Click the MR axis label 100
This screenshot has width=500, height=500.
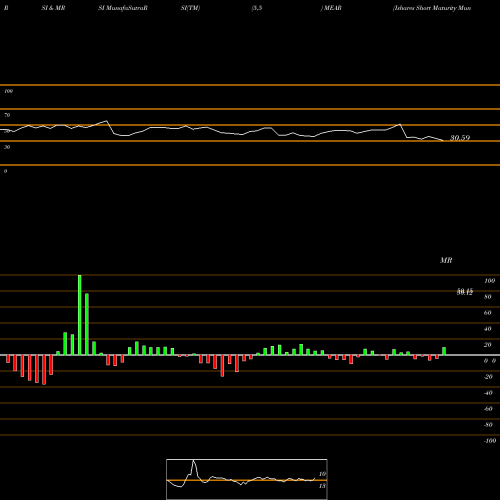489,281
